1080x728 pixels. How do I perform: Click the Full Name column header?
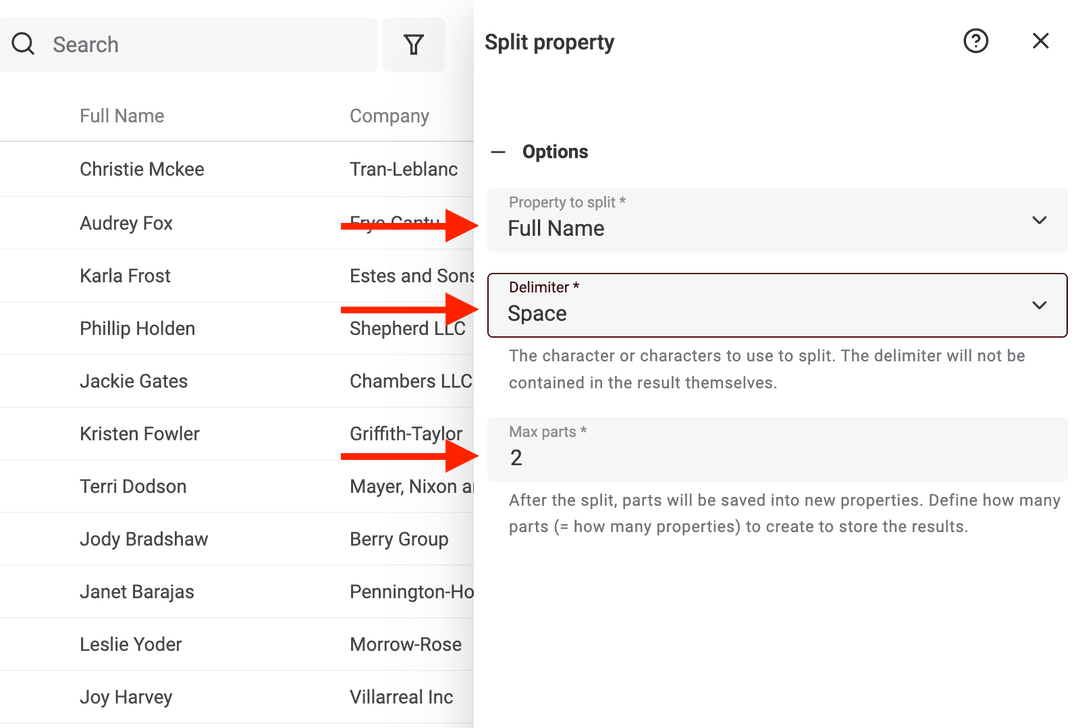(x=122, y=115)
